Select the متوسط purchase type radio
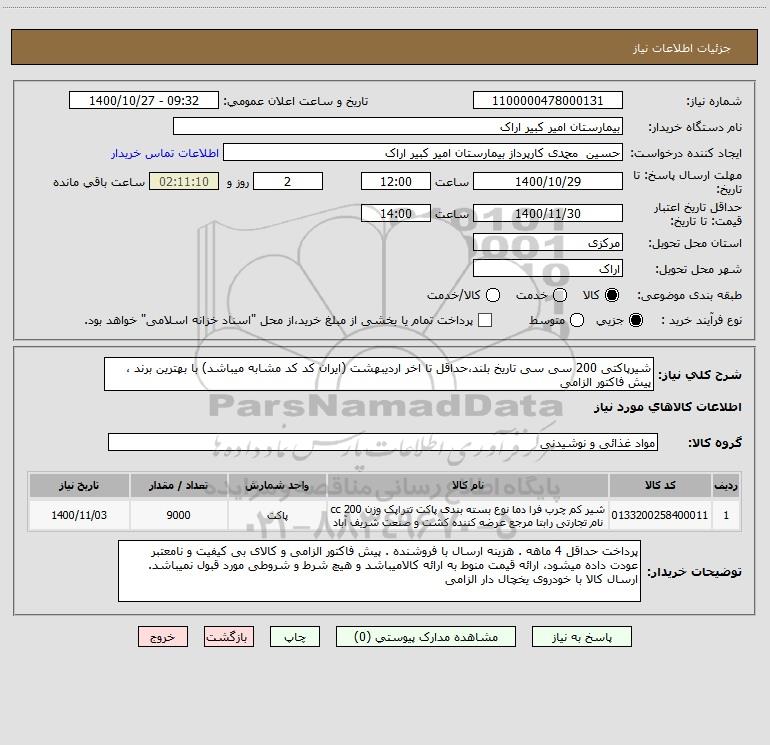The width and height of the screenshot is (770, 745). (577, 320)
